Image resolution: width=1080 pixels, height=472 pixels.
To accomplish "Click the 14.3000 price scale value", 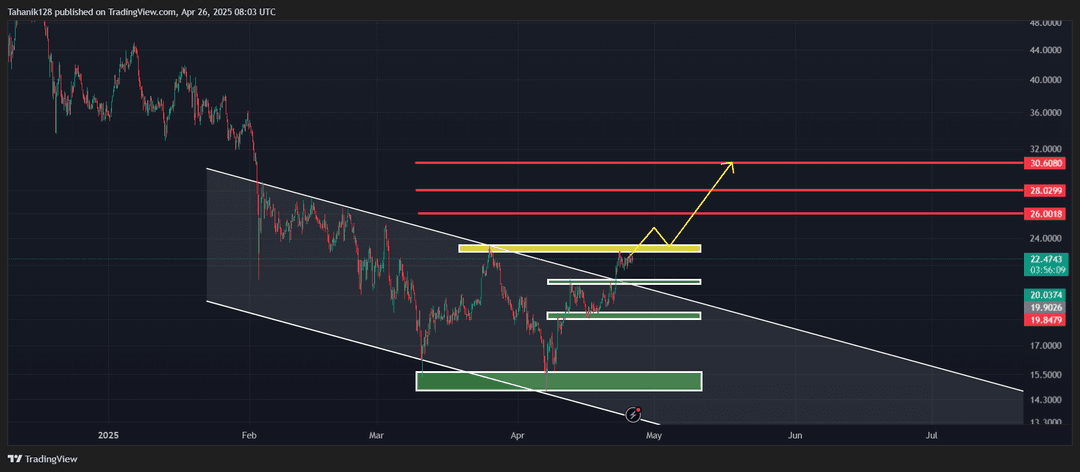I will click(1045, 400).
